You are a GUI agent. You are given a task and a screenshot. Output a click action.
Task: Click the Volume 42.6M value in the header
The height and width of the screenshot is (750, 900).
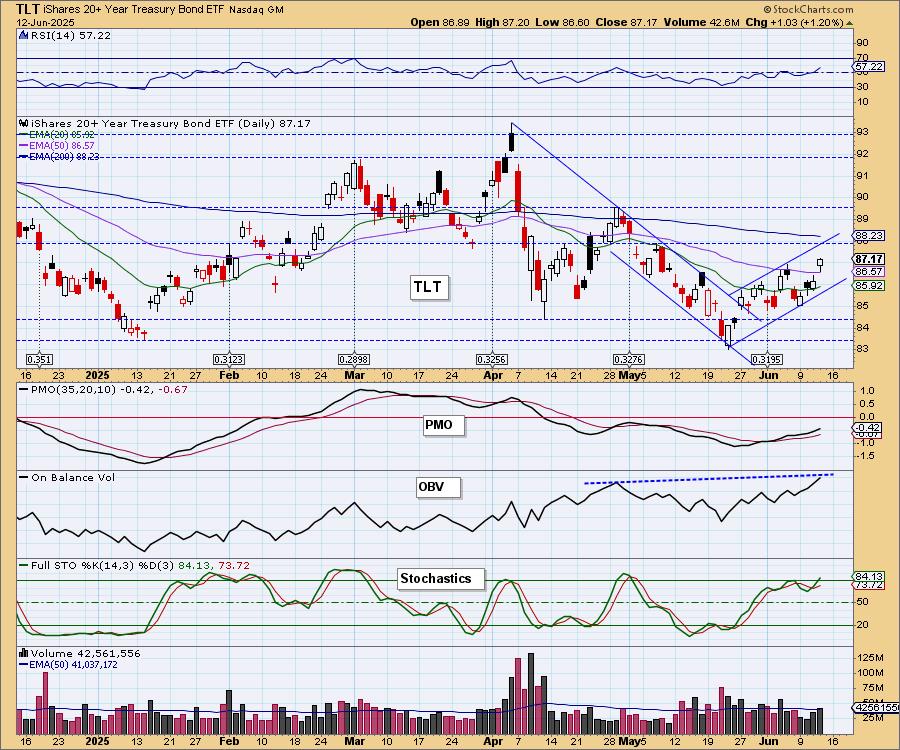click(x=701, y=22)
